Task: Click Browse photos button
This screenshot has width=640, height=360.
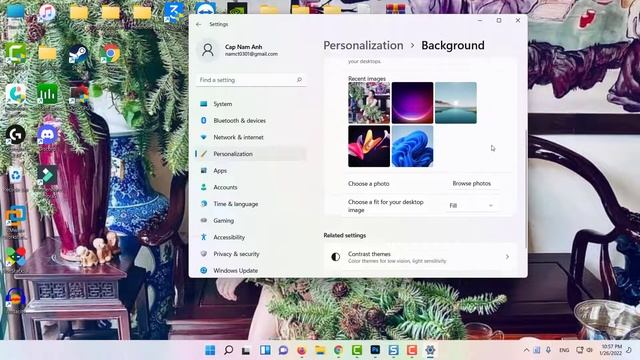Action: (471, 184)
